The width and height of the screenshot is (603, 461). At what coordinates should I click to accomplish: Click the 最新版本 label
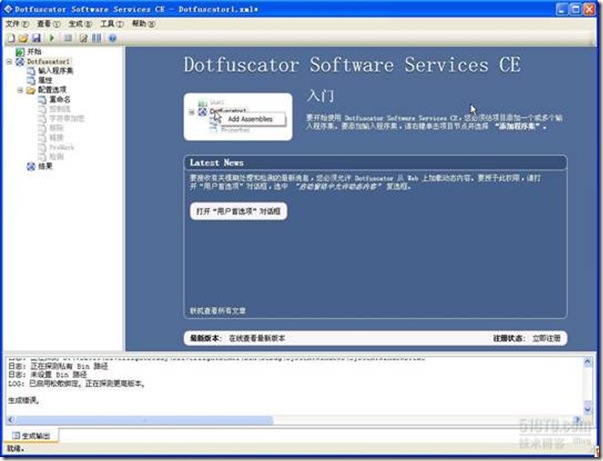click(205, 338)
